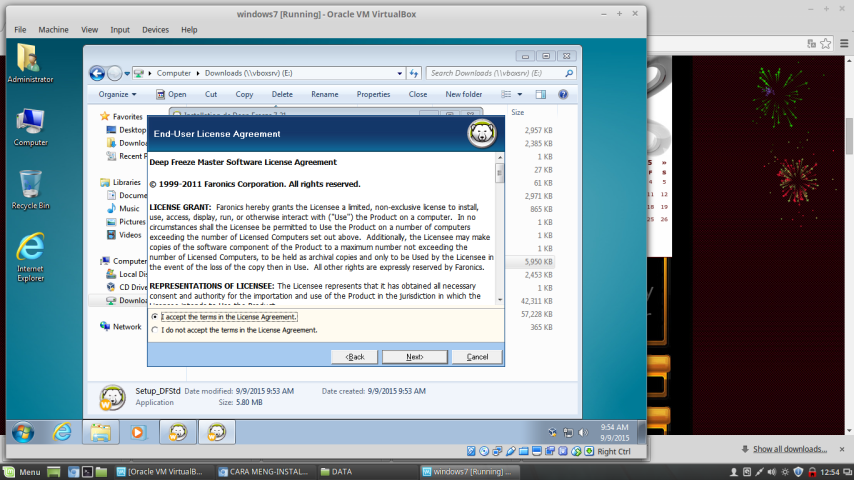The width and height of the screenshot is (854, 480).
Task: Click the Windows Start orb
Action: click(23, 433)
